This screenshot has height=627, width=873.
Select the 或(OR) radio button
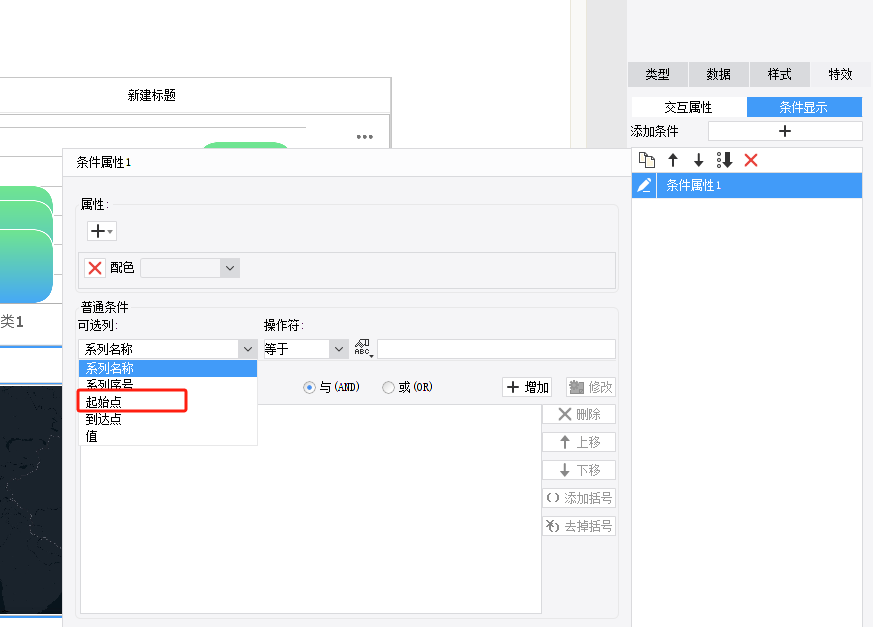coord(388,387)
